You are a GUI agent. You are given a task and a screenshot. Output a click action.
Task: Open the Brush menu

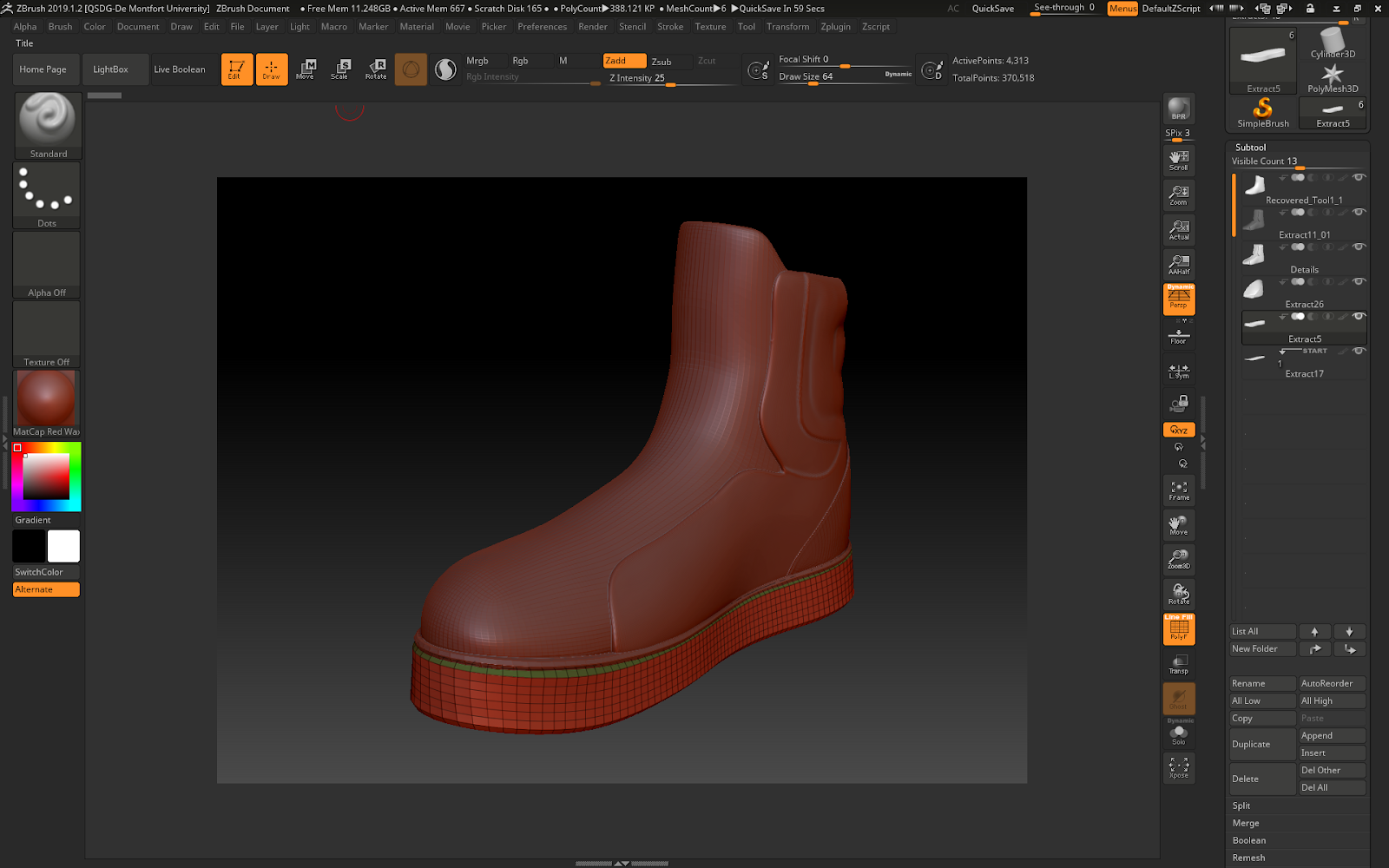(60, 27)
